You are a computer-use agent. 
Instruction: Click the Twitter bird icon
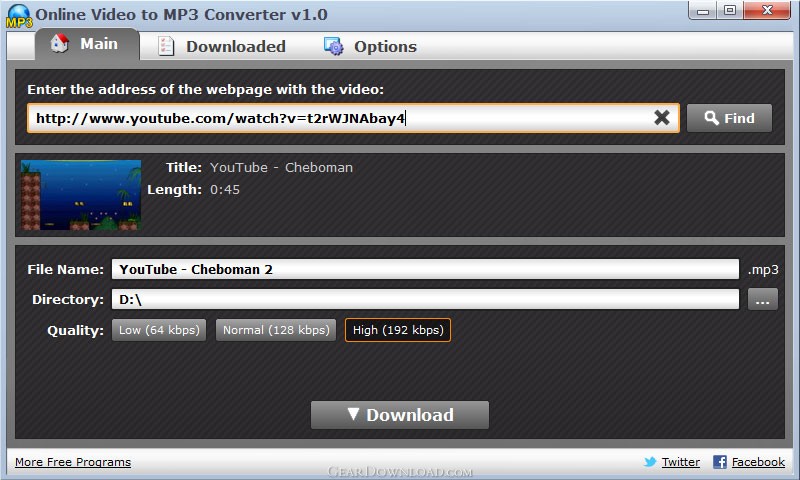(650, 462)
